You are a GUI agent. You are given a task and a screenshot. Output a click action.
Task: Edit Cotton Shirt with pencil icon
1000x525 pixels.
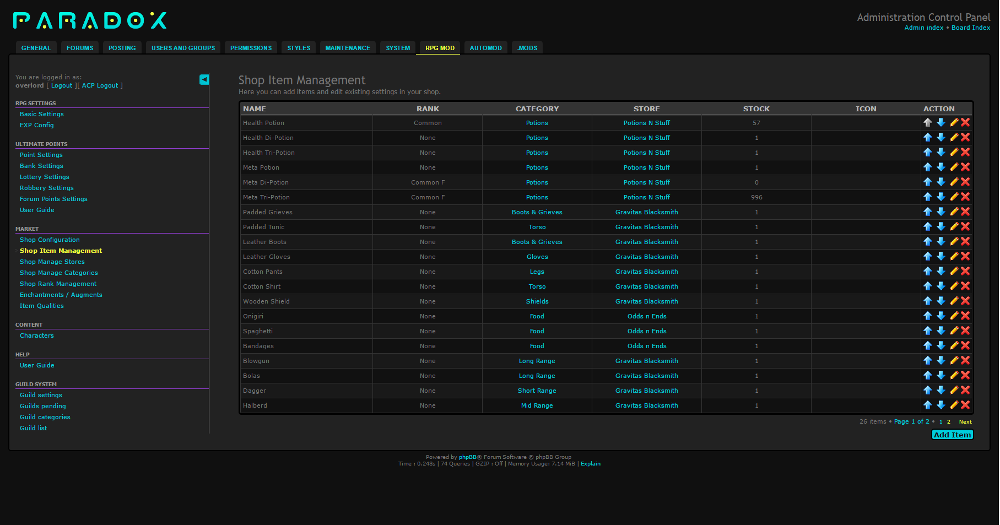954,286
